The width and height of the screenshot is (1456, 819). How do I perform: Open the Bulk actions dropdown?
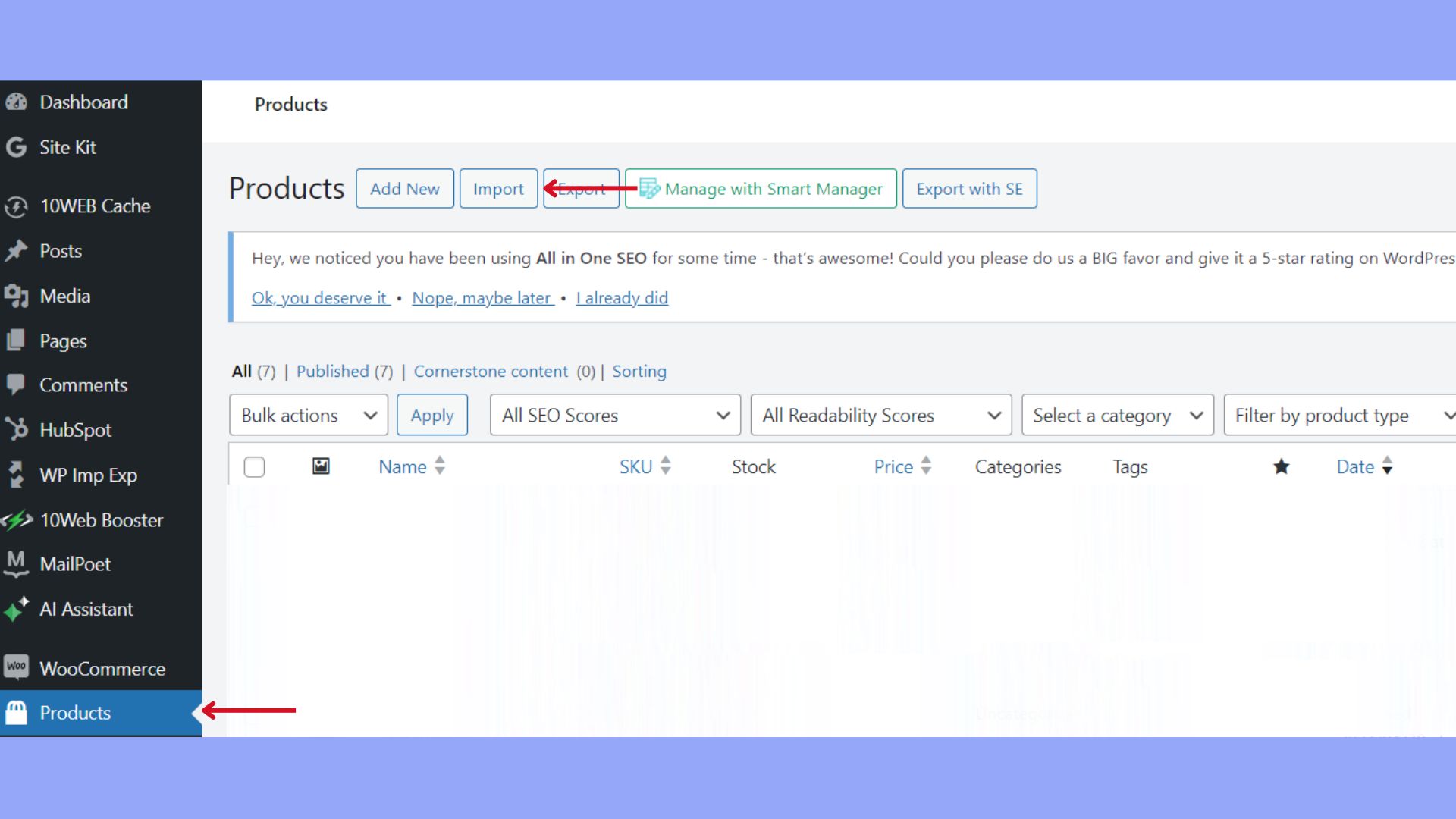tap(308, 415)
